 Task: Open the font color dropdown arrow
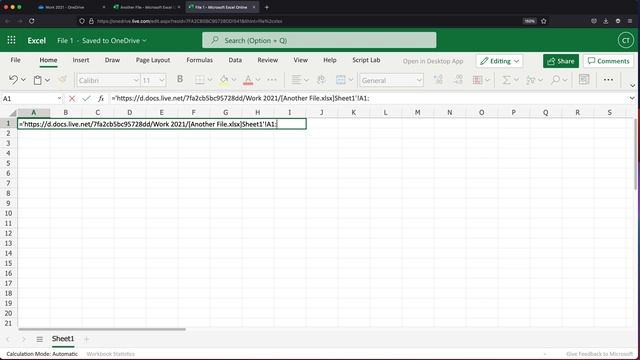coord(258,80)
